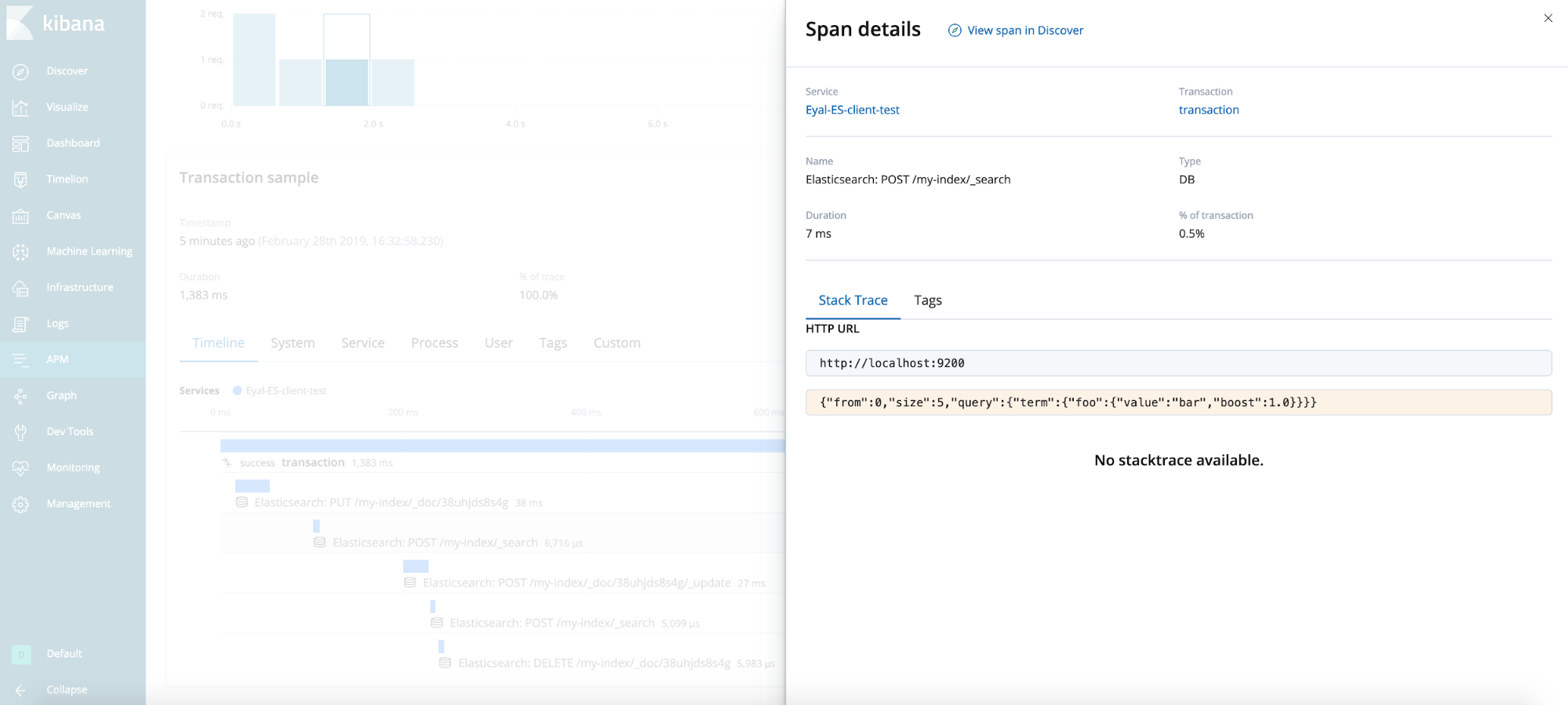Open the Discover compass icon in sidebar
Viewport: 1568px width, 705px height.
(21, 71)
